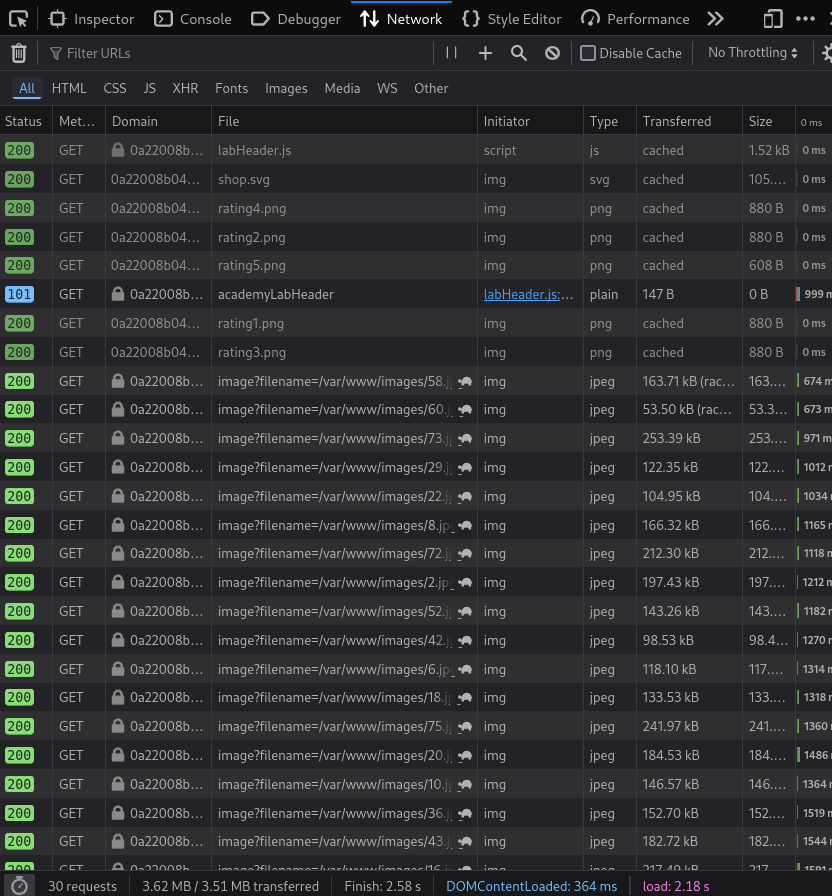
Task: Click turtle icon on images/6 row
Action: (x=465, y=669)
